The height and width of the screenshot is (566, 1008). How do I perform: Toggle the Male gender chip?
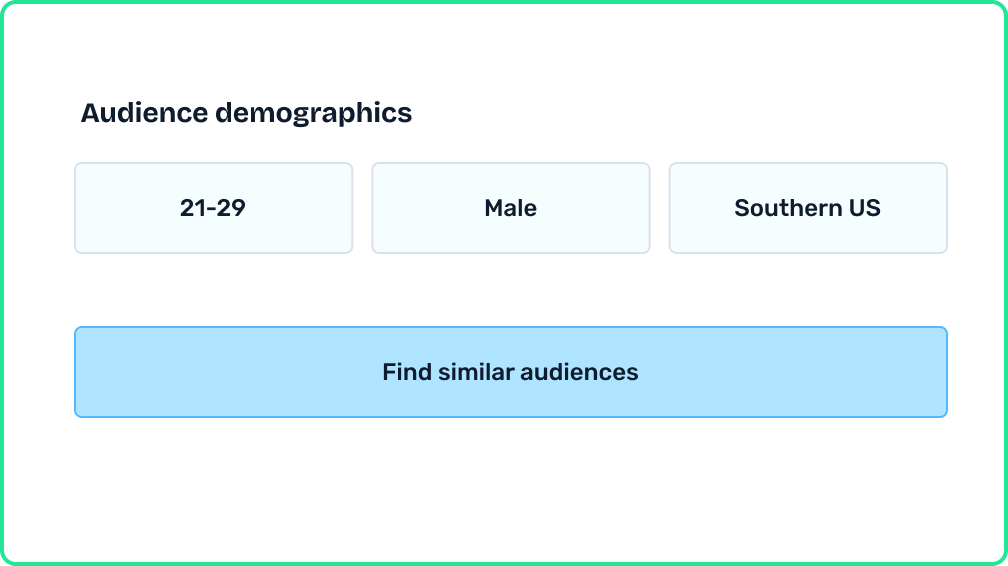[x=510, y=208]
